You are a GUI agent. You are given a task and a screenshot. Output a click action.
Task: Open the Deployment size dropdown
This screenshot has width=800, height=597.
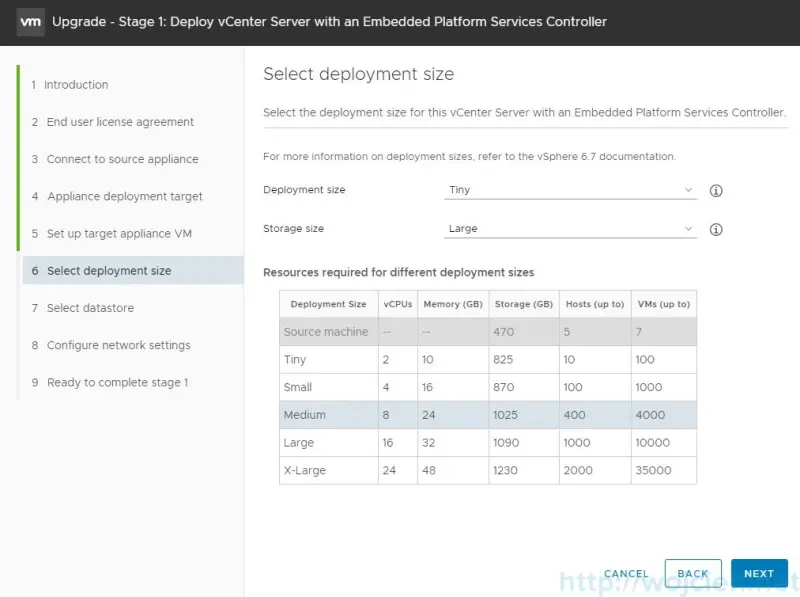click(x=570, y=190)
